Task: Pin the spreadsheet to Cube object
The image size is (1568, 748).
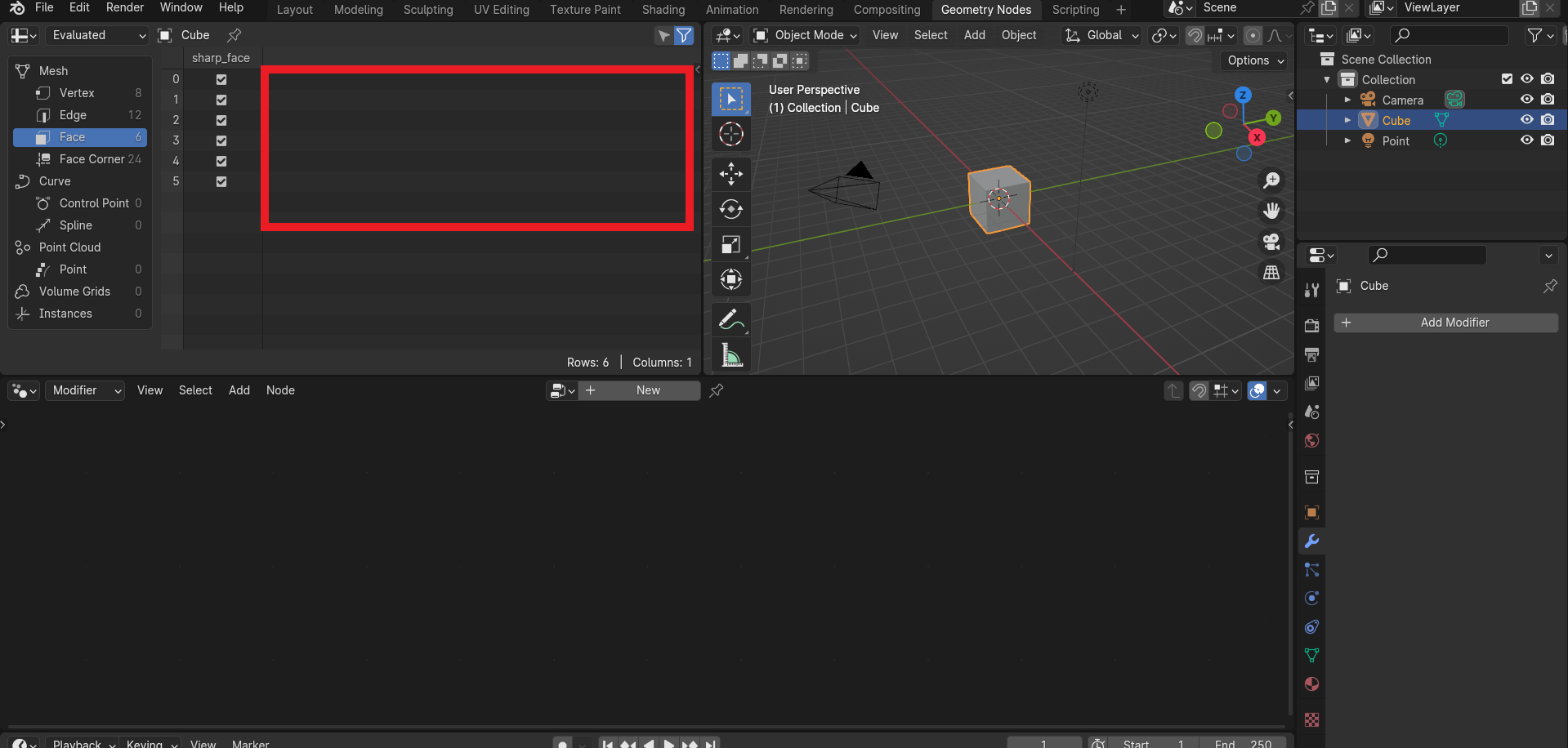Action: click(x=235, y=35)
